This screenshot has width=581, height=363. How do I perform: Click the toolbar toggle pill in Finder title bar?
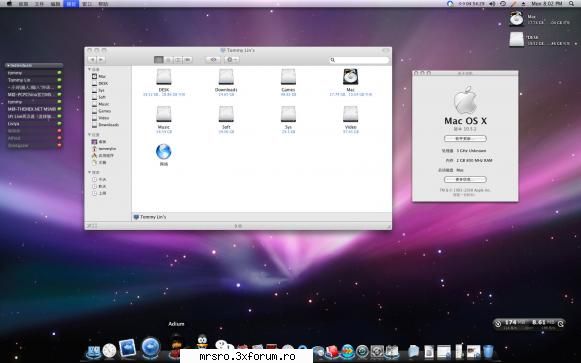386,50
